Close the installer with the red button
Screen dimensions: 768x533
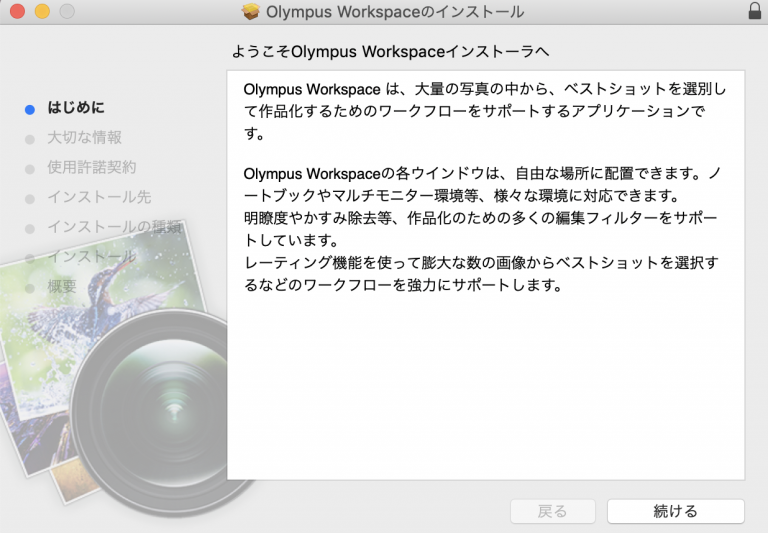18,11
